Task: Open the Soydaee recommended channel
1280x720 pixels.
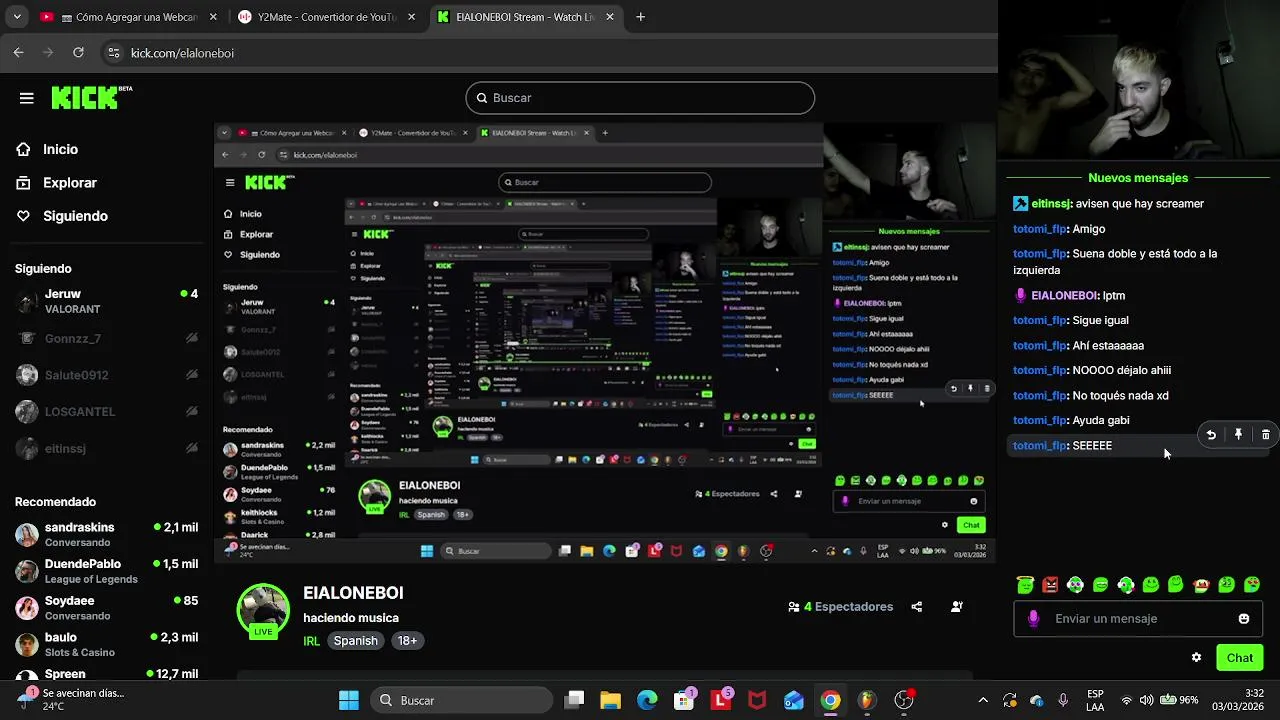Action: [x=106, y=608]
